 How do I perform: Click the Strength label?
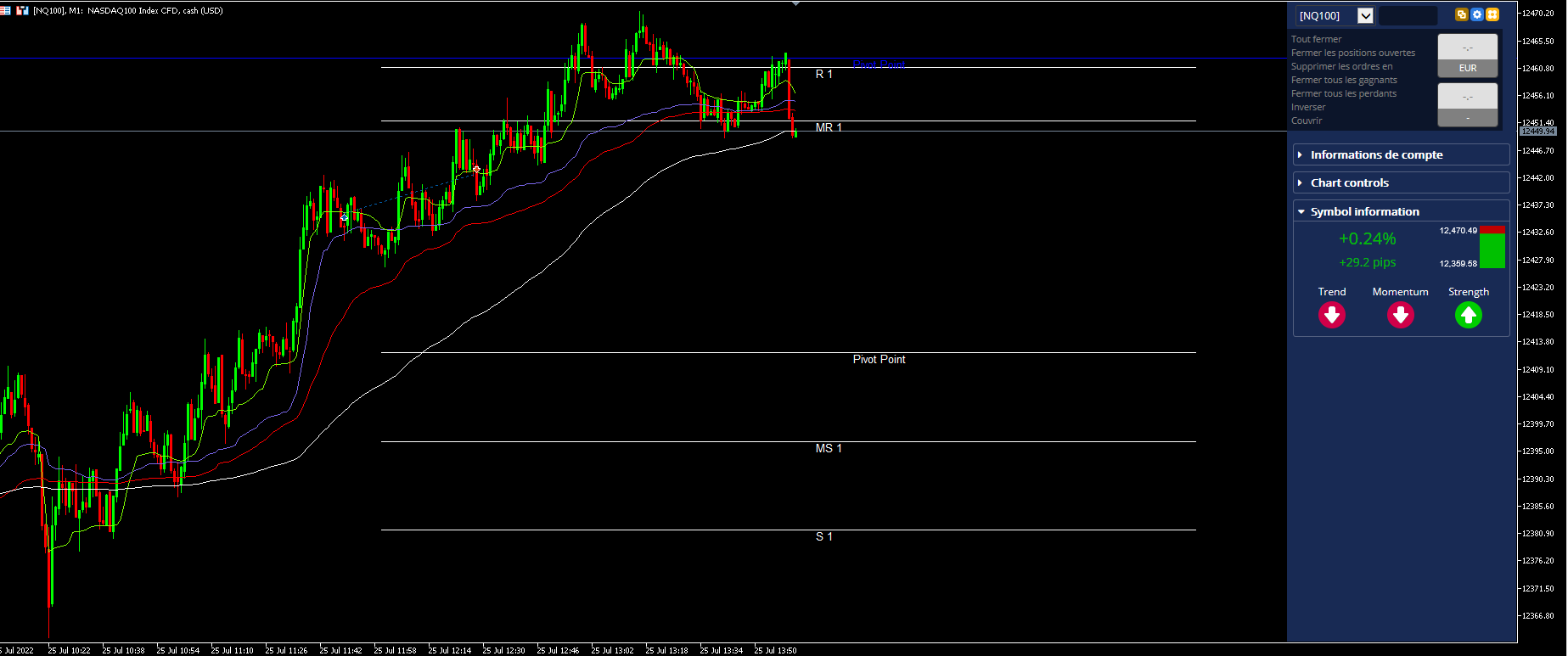[1469, 292]
